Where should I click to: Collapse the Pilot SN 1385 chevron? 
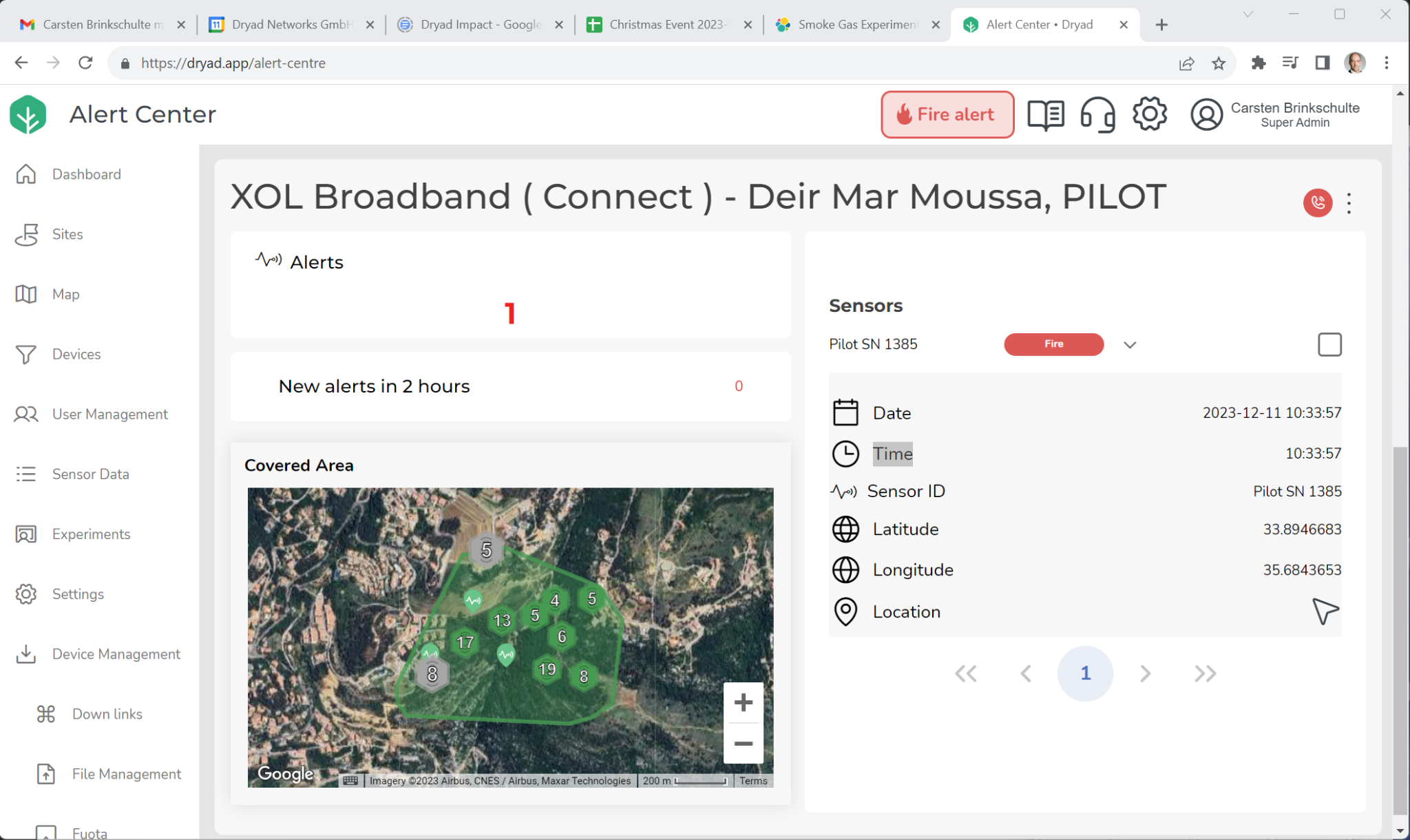click(x=1130, y=344)
